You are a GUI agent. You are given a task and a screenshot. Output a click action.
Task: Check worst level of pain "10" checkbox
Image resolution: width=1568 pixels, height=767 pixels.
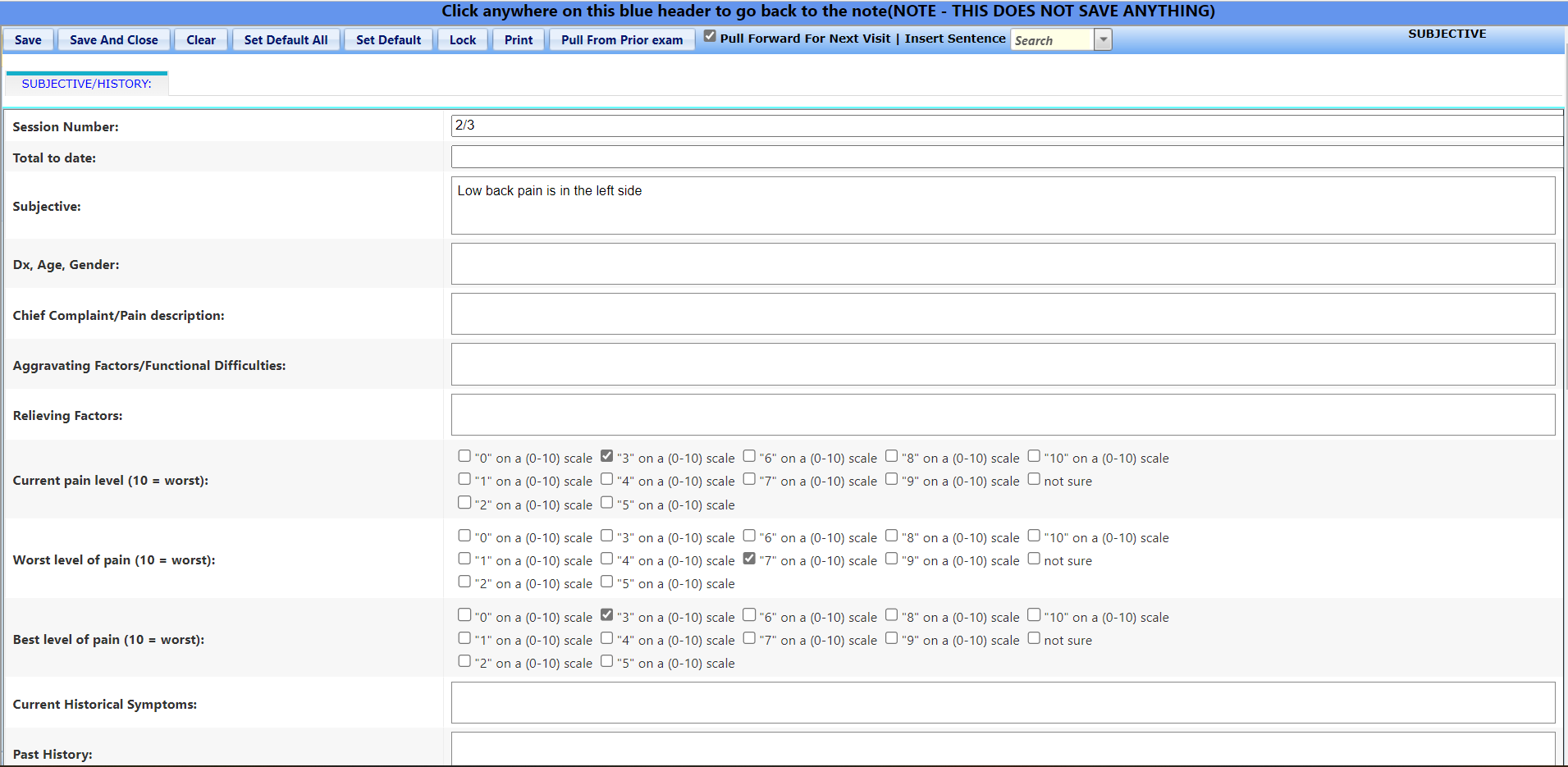[1034, 536]
